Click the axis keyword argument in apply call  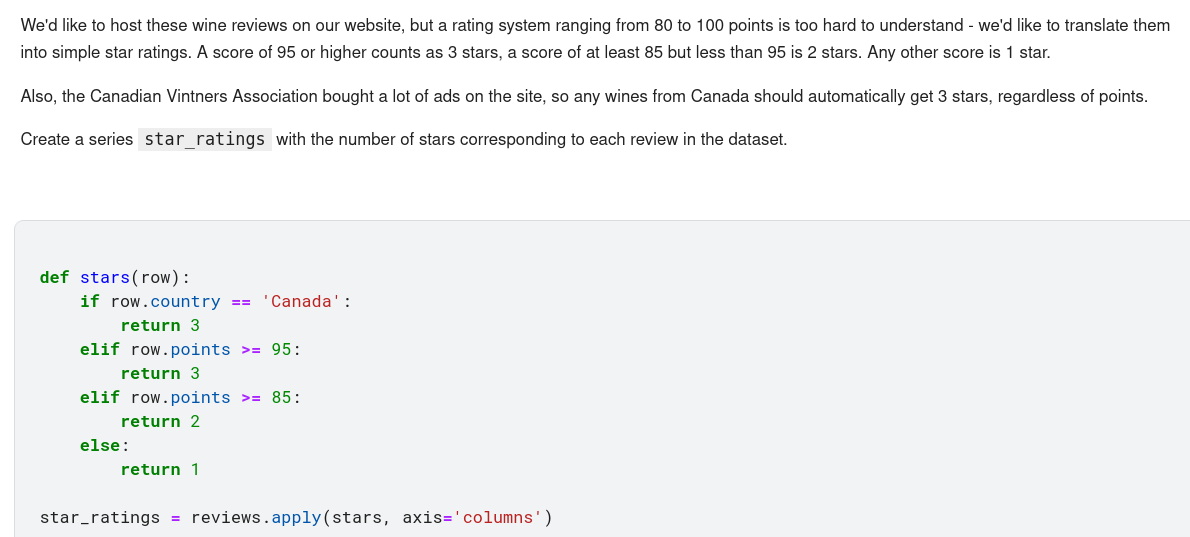[422, 517]
